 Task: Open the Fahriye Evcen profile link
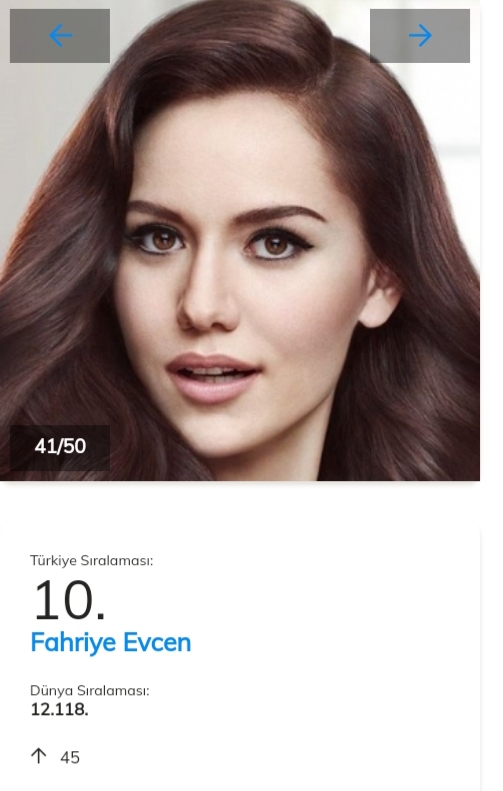click(x=110, y=643)
